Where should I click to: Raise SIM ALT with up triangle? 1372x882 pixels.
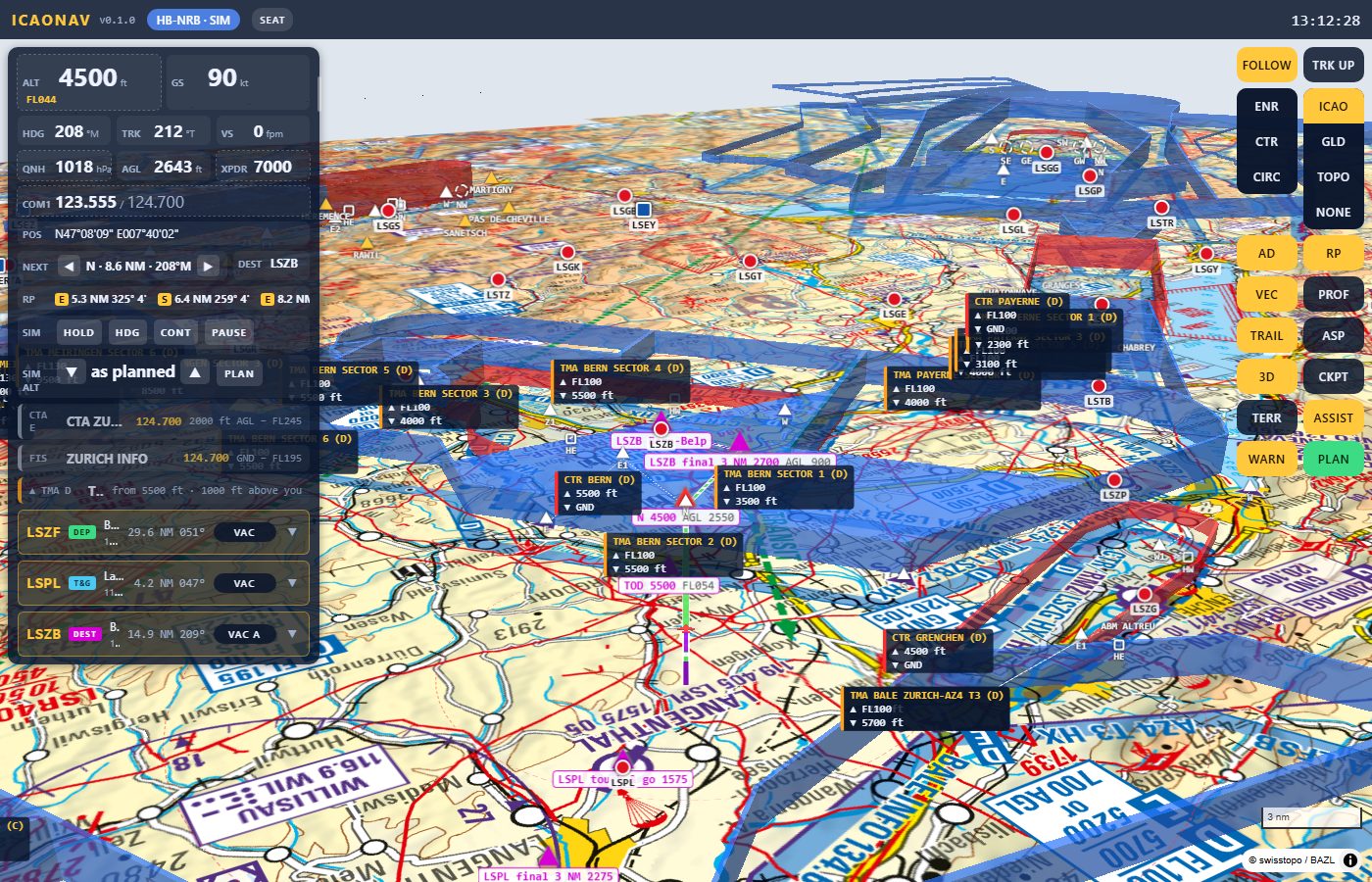[x=195, y=372]
